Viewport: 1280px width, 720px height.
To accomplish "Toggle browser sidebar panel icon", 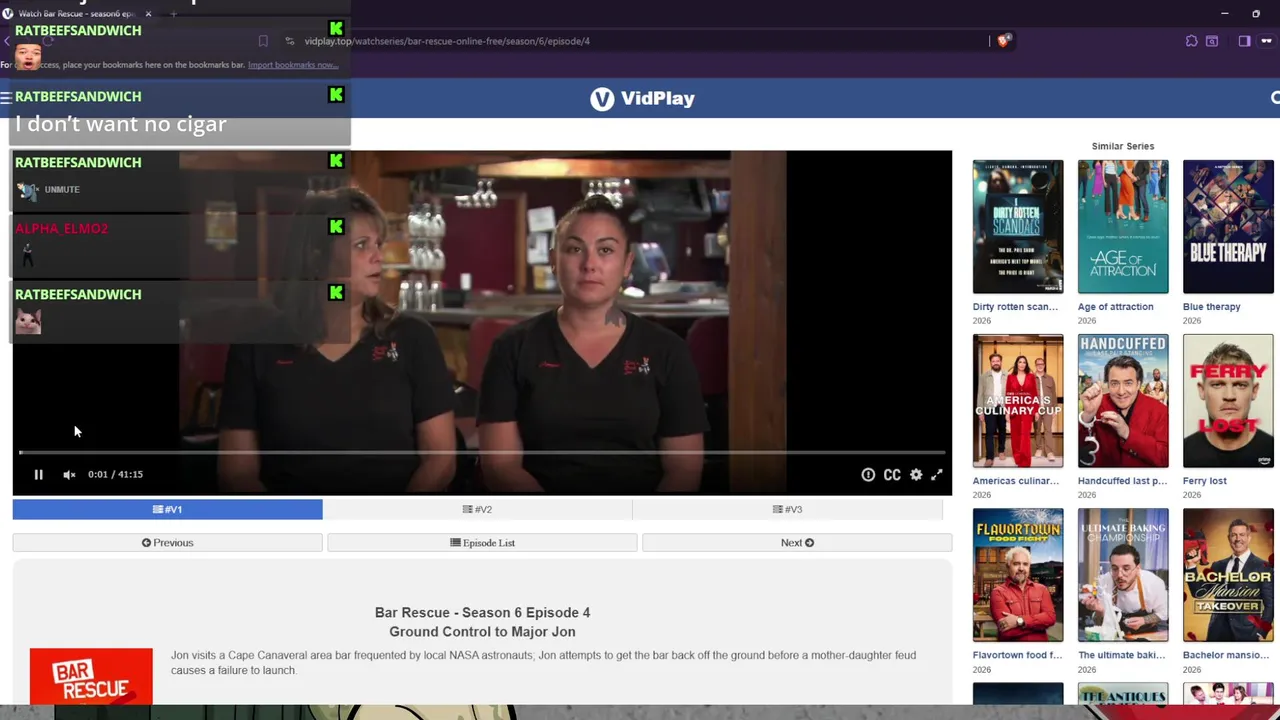I will pyautogui.click(x=1244, y=41).
